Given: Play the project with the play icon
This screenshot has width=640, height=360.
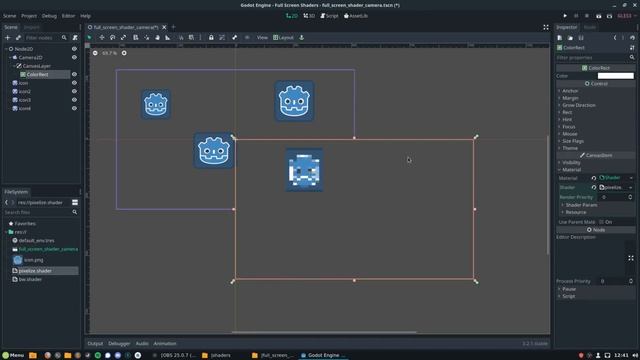Looking at the screenshot, I should coord(565,16).
